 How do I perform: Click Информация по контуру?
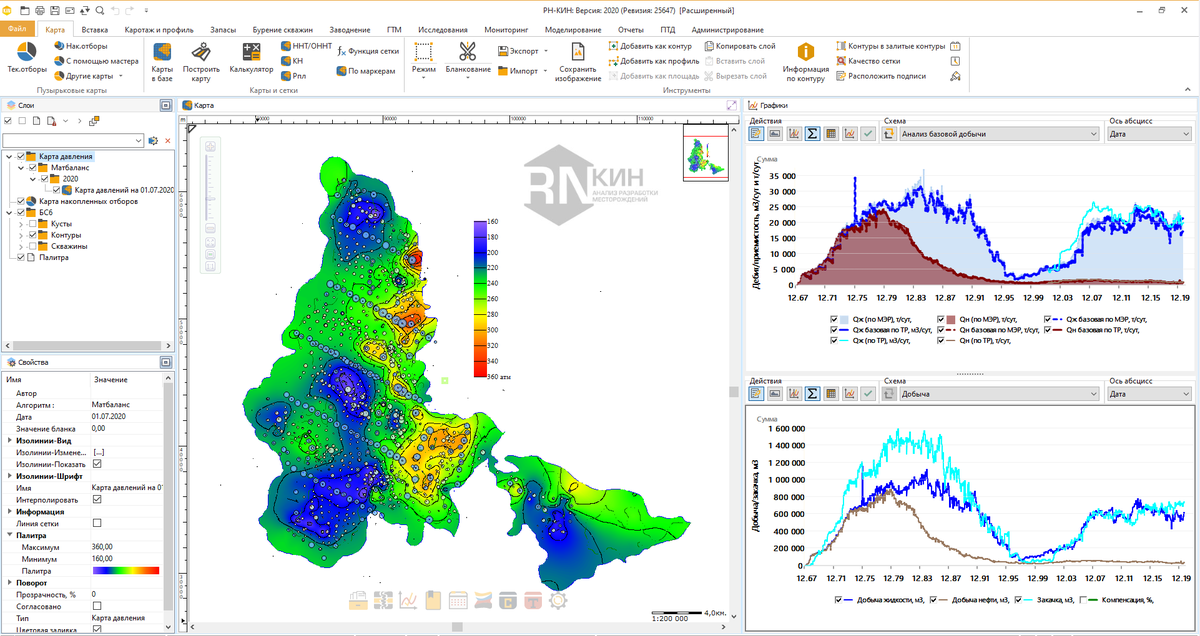805,62
